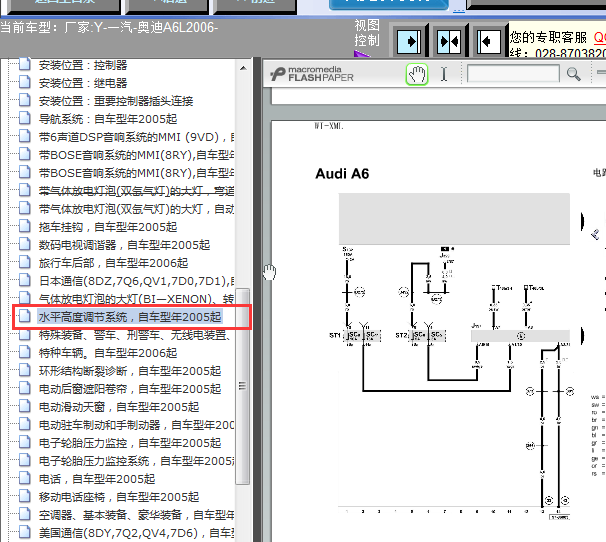Open 环形结构断裂诊断，自车型年2005起 entry
The image size is (606, 542).
point(129,371)
